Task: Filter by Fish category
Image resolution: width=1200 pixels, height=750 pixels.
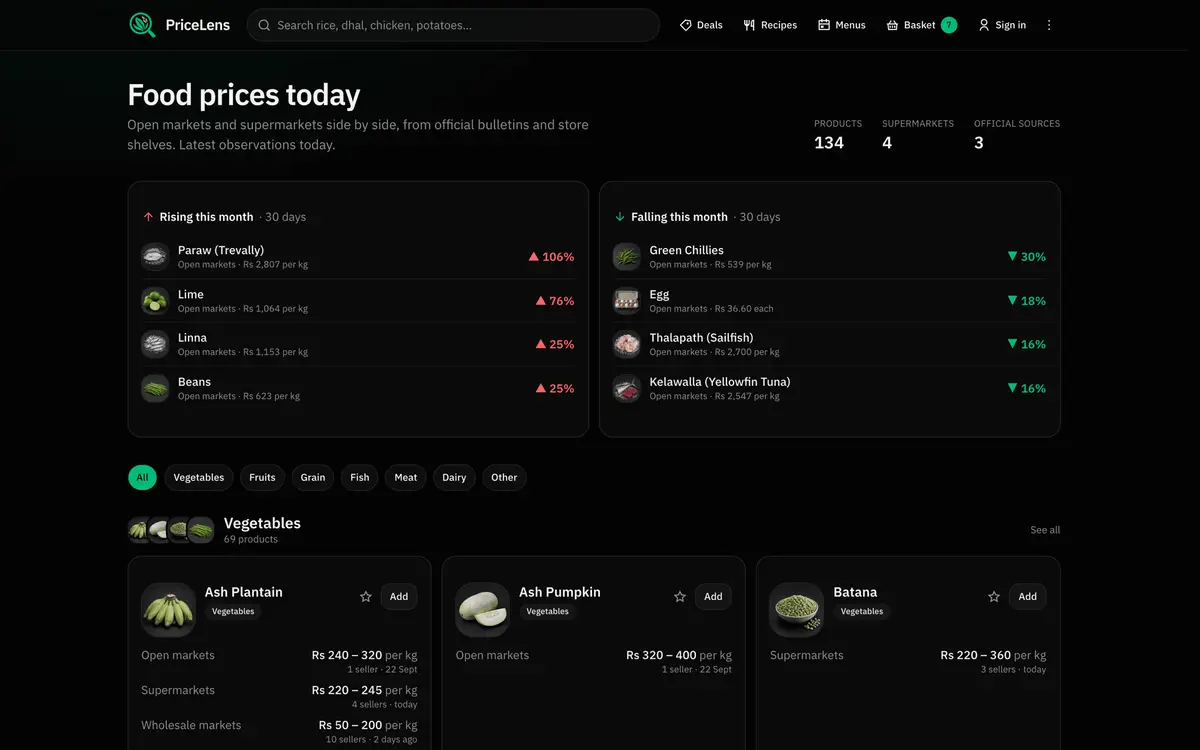Action: point(360,478)
